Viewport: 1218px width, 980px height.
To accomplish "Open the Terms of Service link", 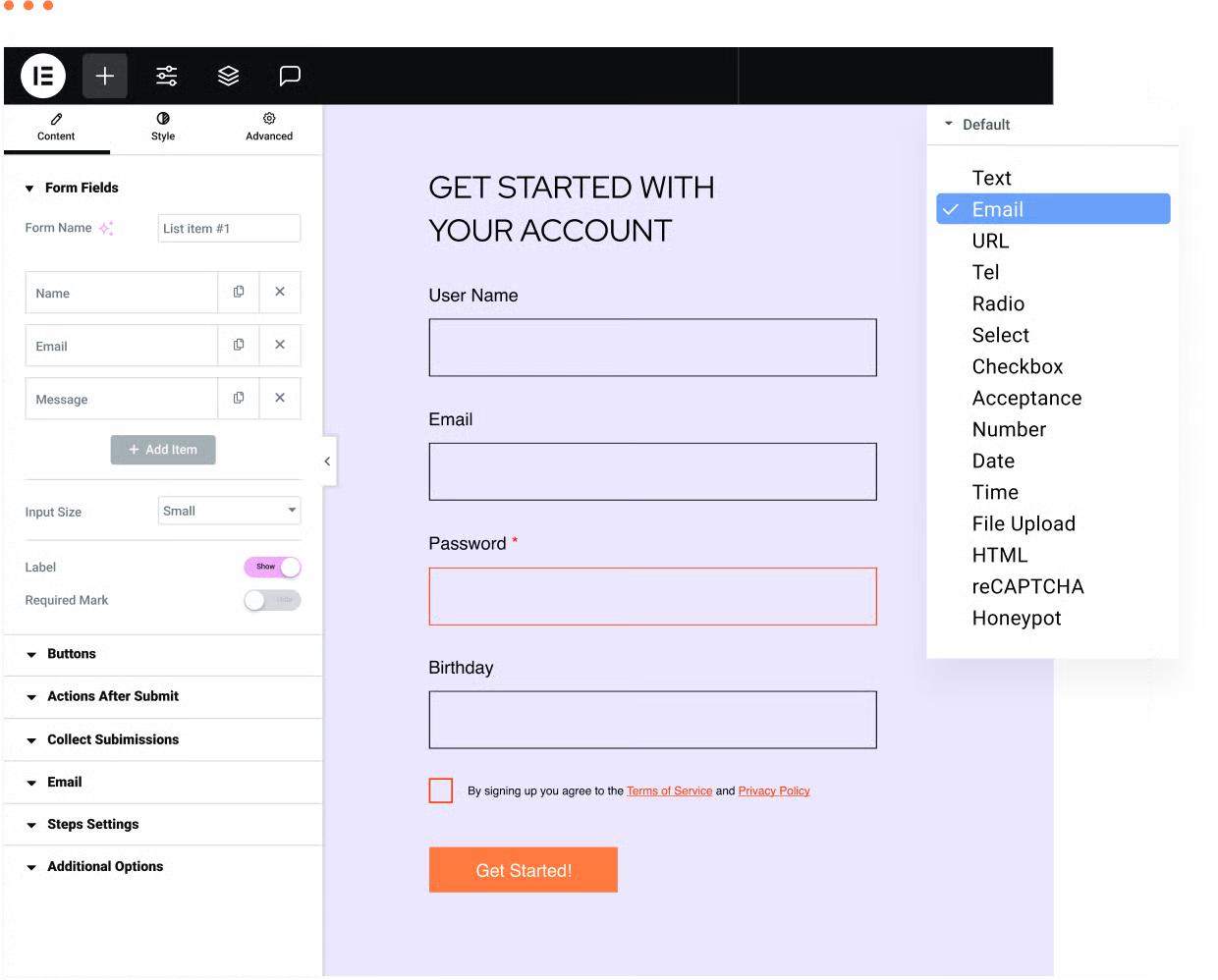I will click(x=669, y=790).
